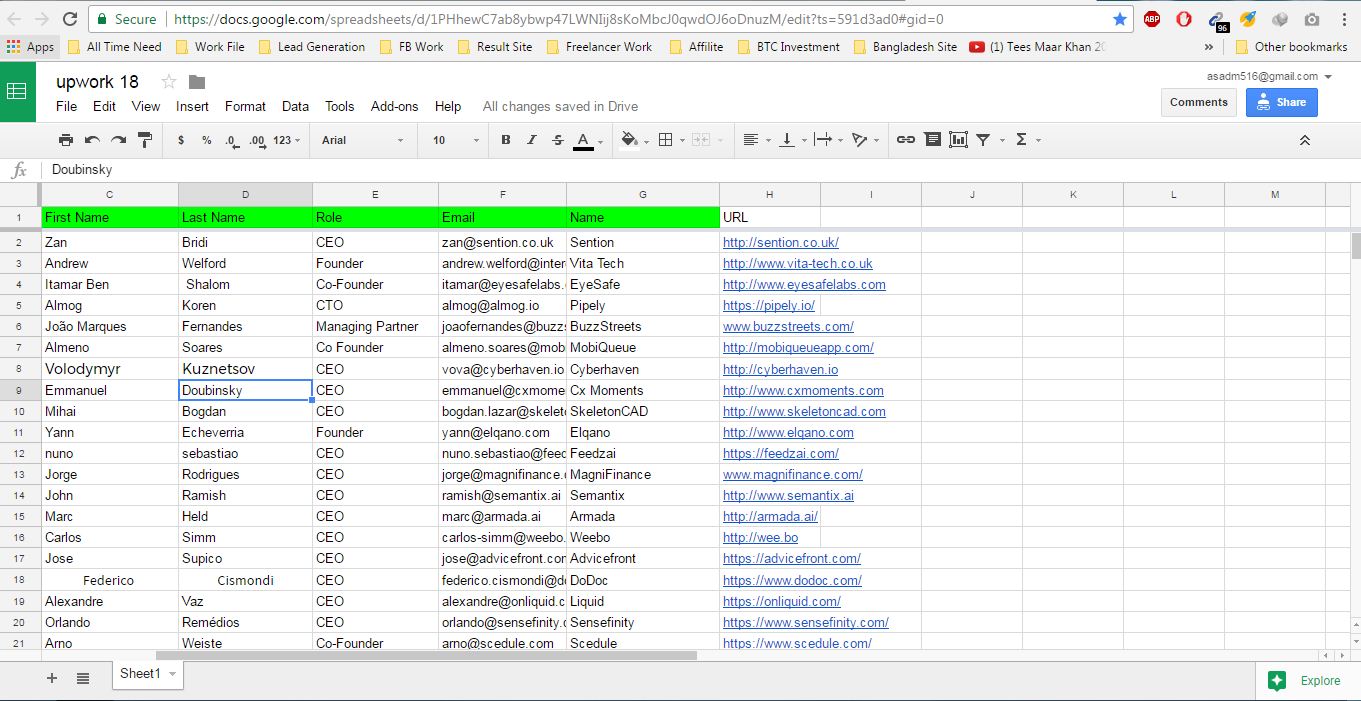Toggle strikethrough formatting

[x=558, y=140]
